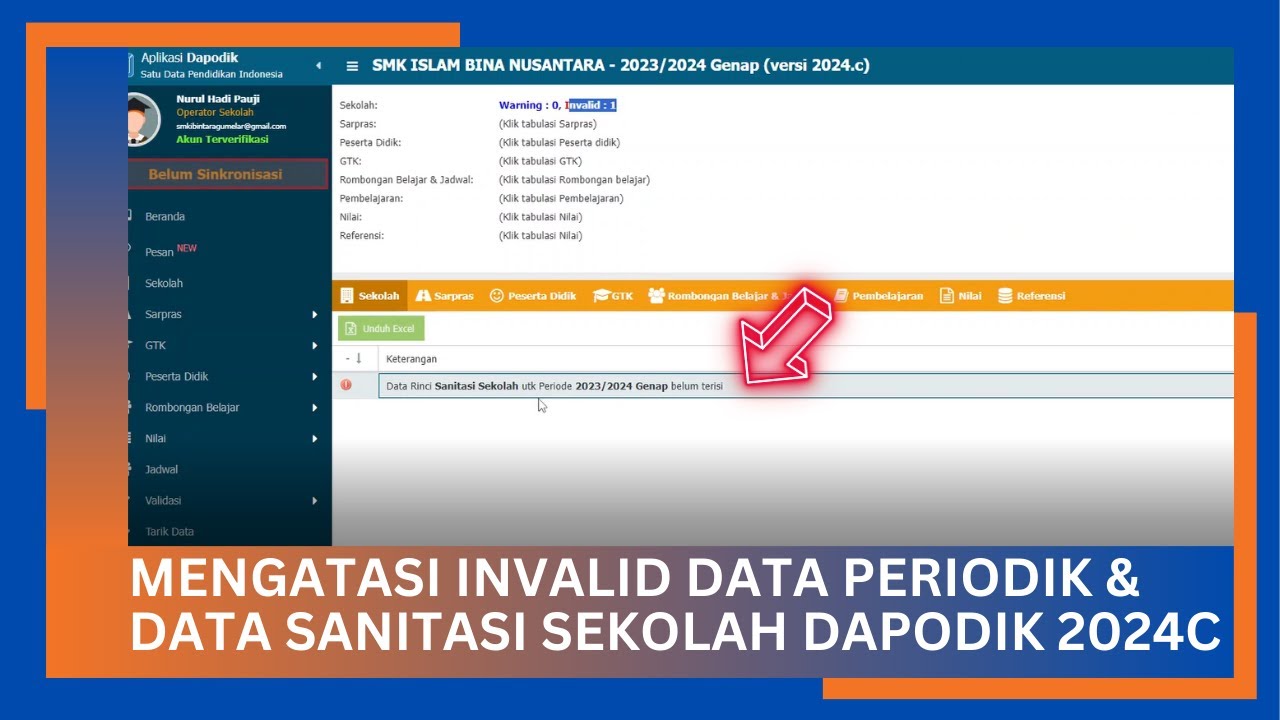This screenshot has height=720, width=1280.
Task: Go to Beranda in the sidebar
Action: [165, 216]
